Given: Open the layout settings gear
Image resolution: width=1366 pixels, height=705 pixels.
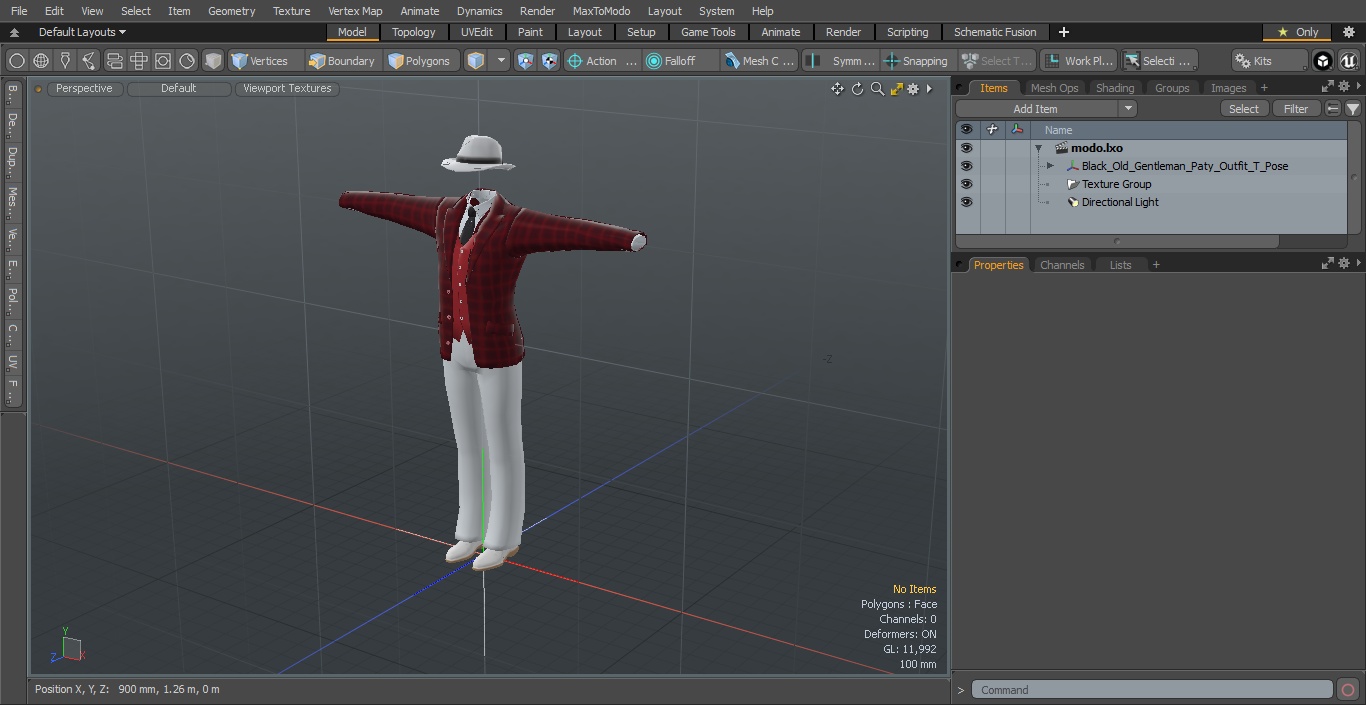Looking at the screenshot, I should tap(1349, 32).
